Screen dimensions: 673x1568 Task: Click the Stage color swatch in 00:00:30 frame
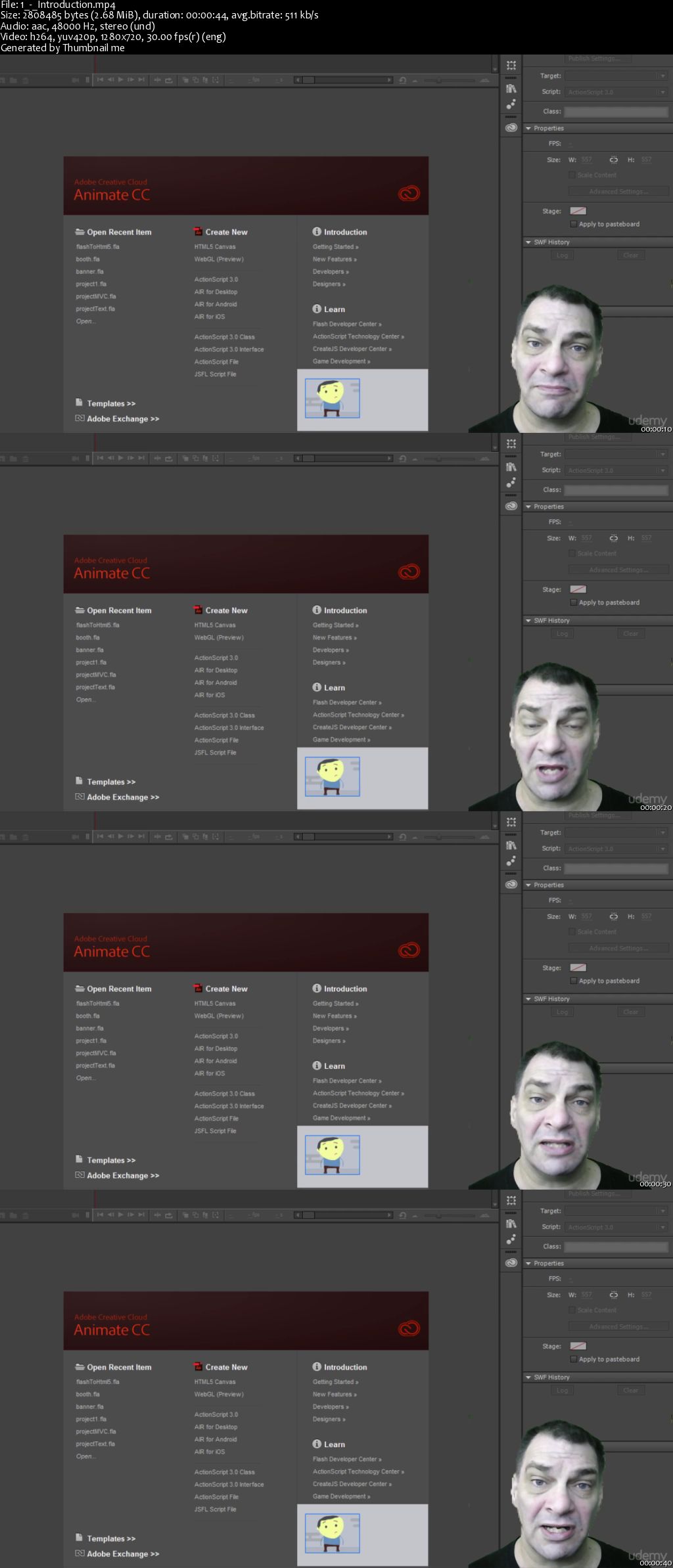pyautogui.click(x=578, y=968)
